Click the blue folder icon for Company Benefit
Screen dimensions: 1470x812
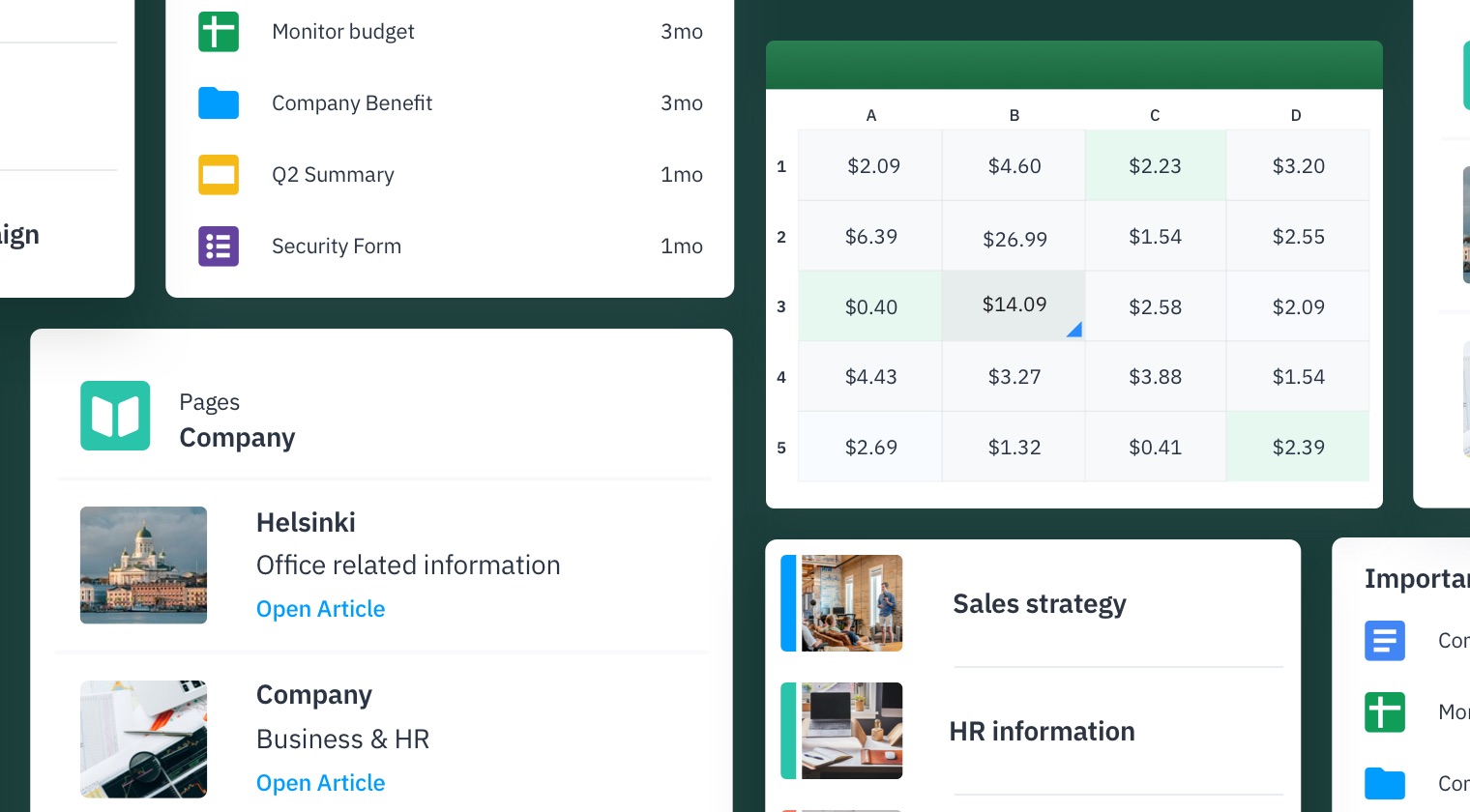pyautogui.click(x=219, y=103)
